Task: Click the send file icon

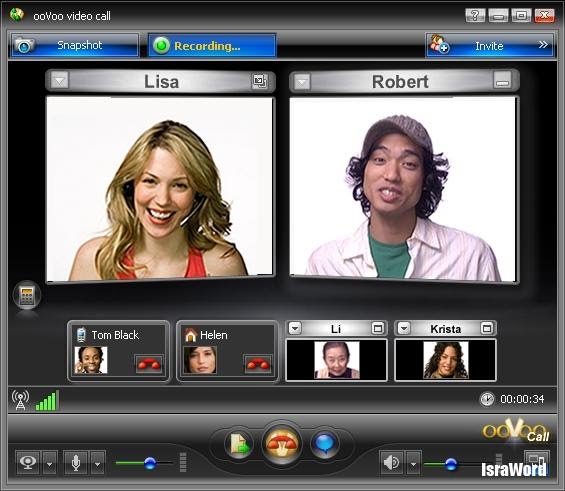Action: click(239, 443)
